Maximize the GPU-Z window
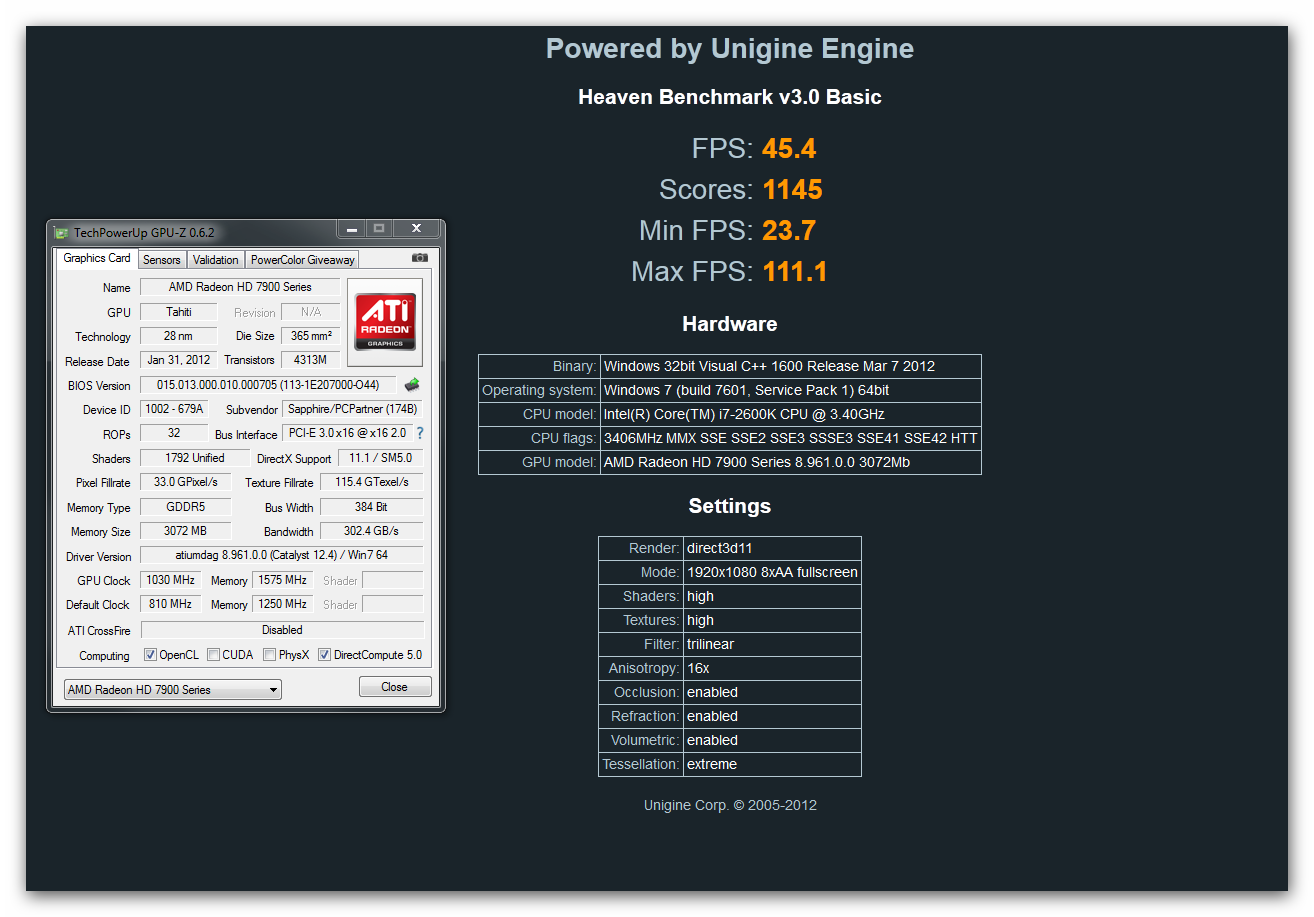Screen dimensions: 1314x917 [x=379, y=229]
